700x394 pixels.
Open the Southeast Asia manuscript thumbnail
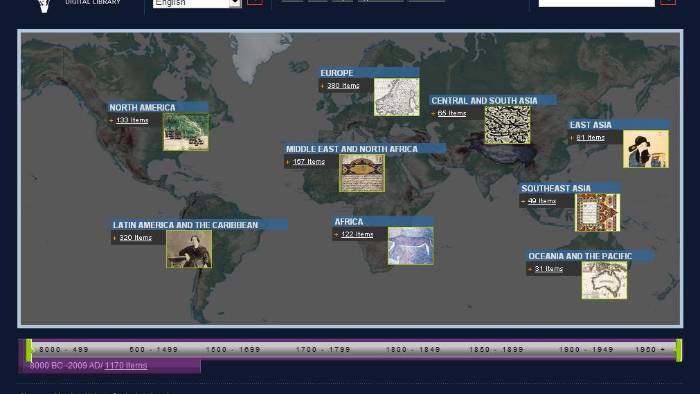coord(597,212)
